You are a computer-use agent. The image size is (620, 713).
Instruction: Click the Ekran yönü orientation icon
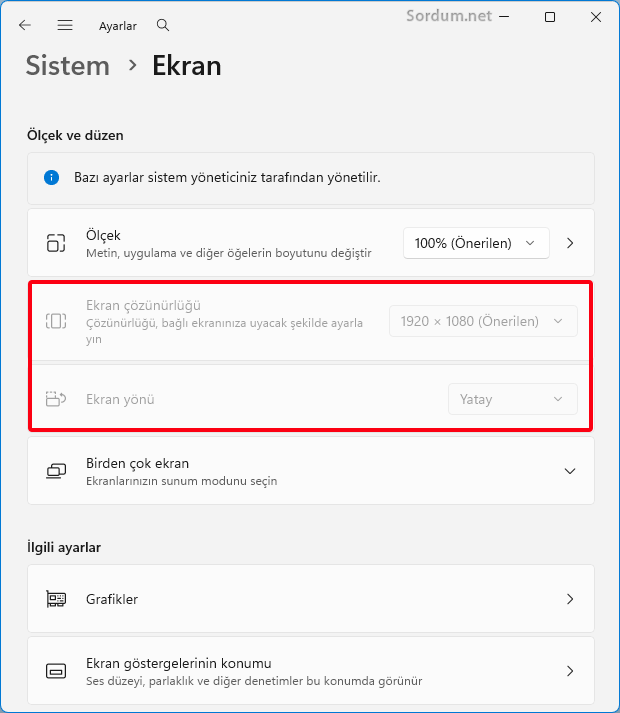(56, 399)
